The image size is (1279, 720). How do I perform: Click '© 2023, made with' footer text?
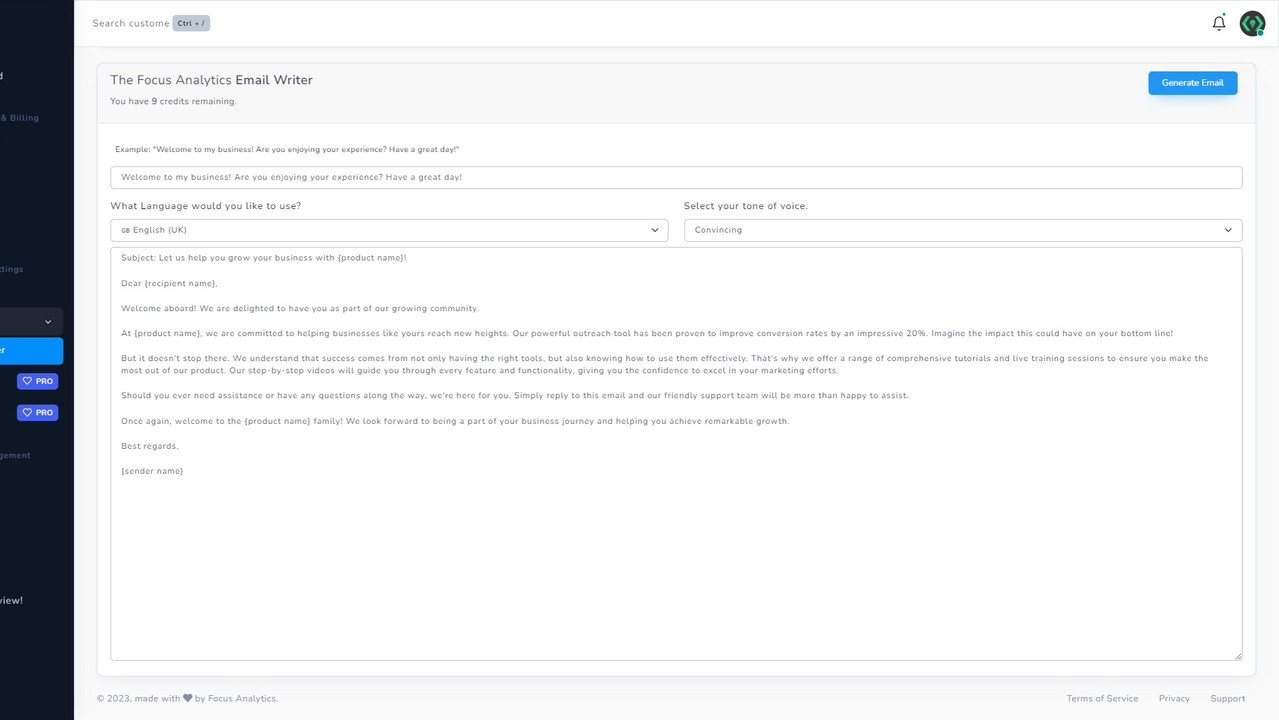[x=138, y=698]
